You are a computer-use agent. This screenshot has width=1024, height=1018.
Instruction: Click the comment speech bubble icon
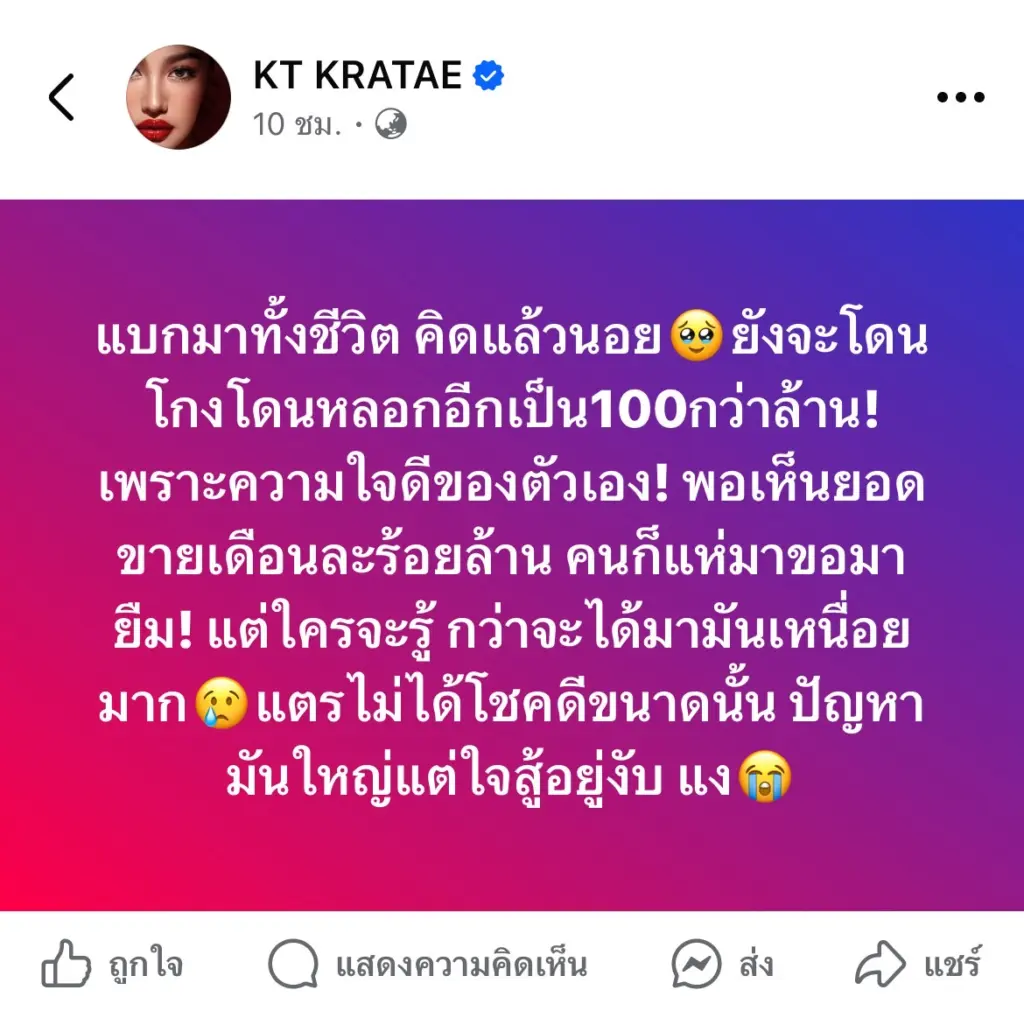[x=293, y=964]
